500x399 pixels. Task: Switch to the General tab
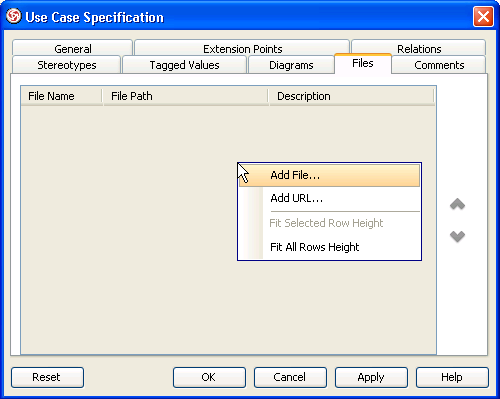(73, 48)
